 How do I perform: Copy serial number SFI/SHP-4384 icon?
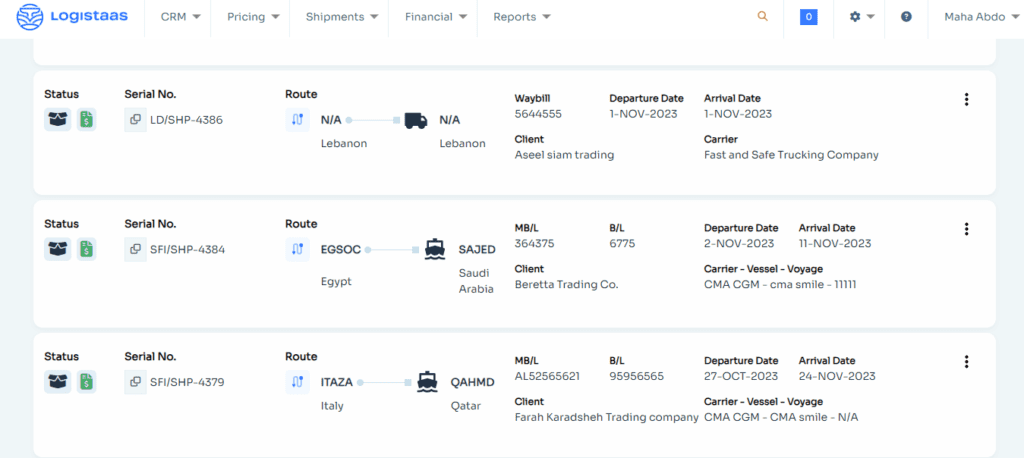[x=135, y=249]
